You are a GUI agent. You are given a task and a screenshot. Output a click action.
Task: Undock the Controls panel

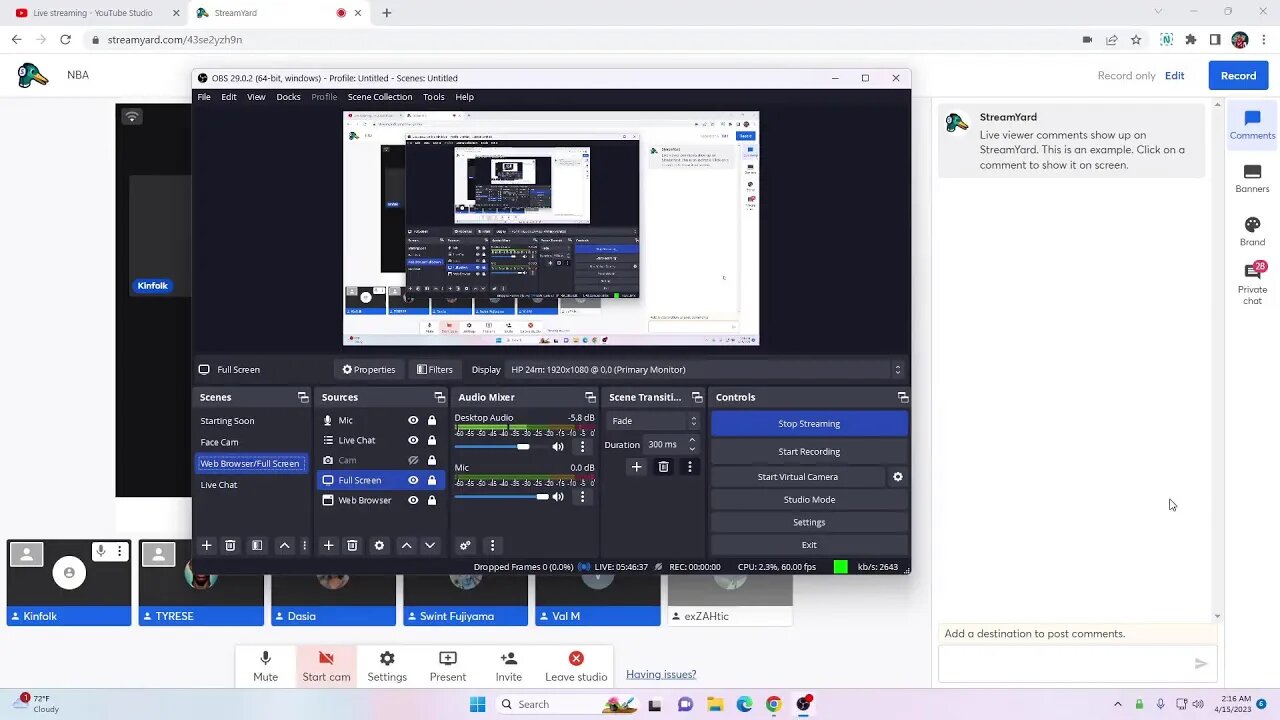[x=902, y=397]
